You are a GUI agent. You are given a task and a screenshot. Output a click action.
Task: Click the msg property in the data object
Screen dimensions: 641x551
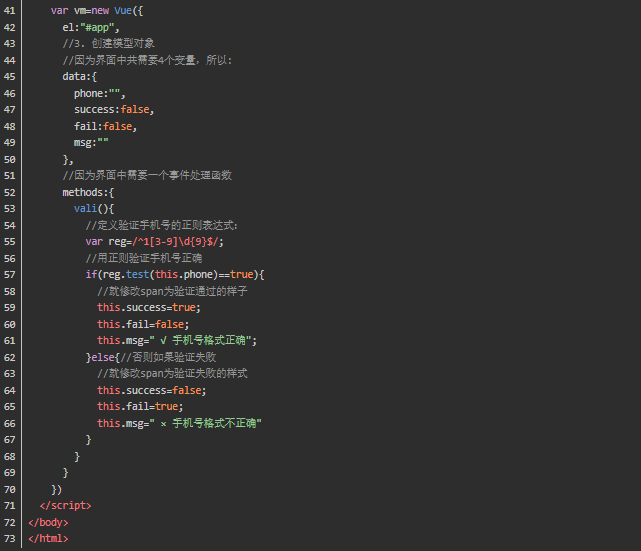click(83, 142)
